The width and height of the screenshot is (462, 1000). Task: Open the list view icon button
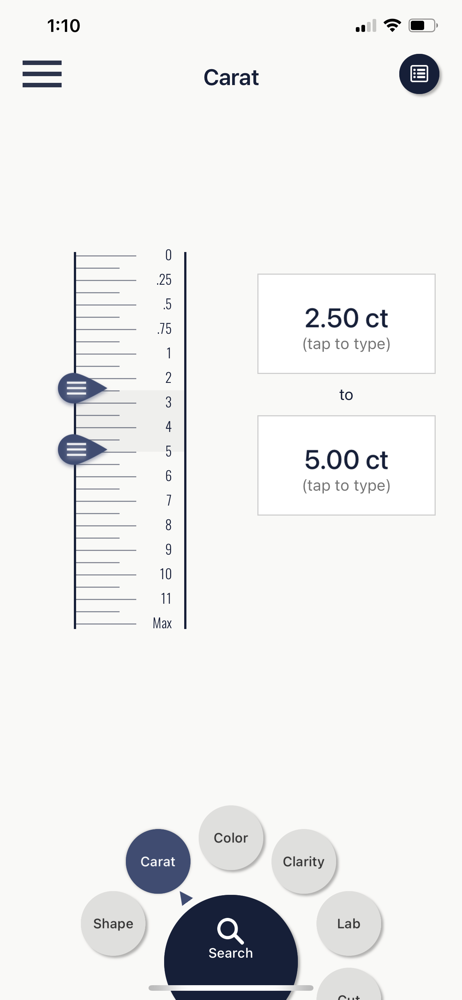tap(419, 74)
